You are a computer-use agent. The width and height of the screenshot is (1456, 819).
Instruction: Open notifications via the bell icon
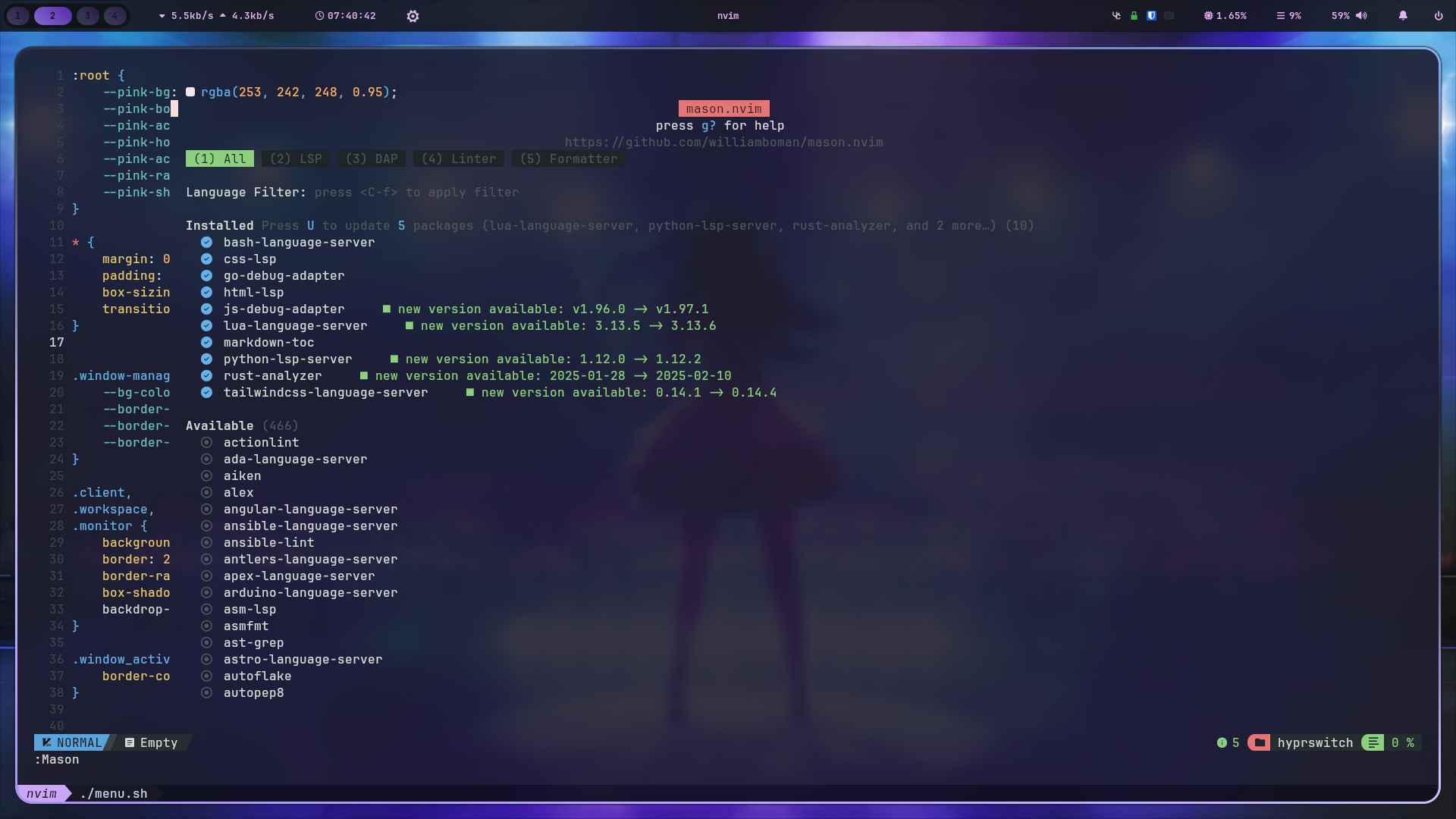click(x=1403, y=16)
